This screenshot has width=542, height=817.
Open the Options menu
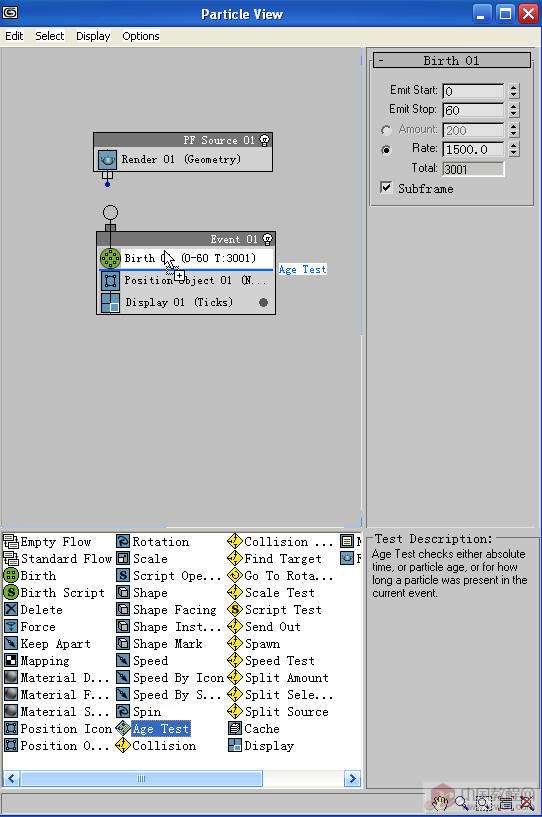141,36
